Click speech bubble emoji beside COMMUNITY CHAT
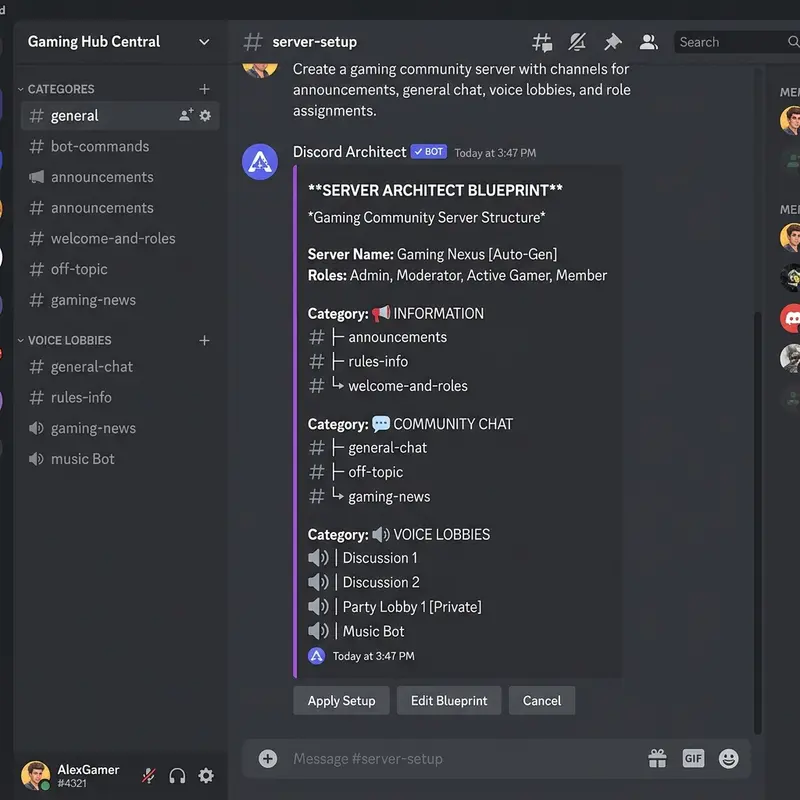The height and width of the screenshot is (800, 800). pyautogui.click(x=381, y=424)
